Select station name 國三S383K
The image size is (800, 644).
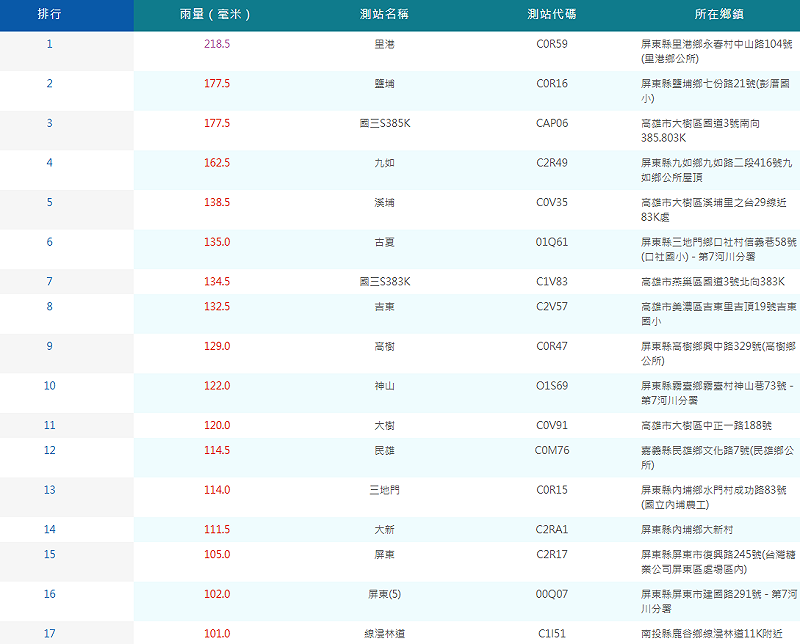coord(385,282)
